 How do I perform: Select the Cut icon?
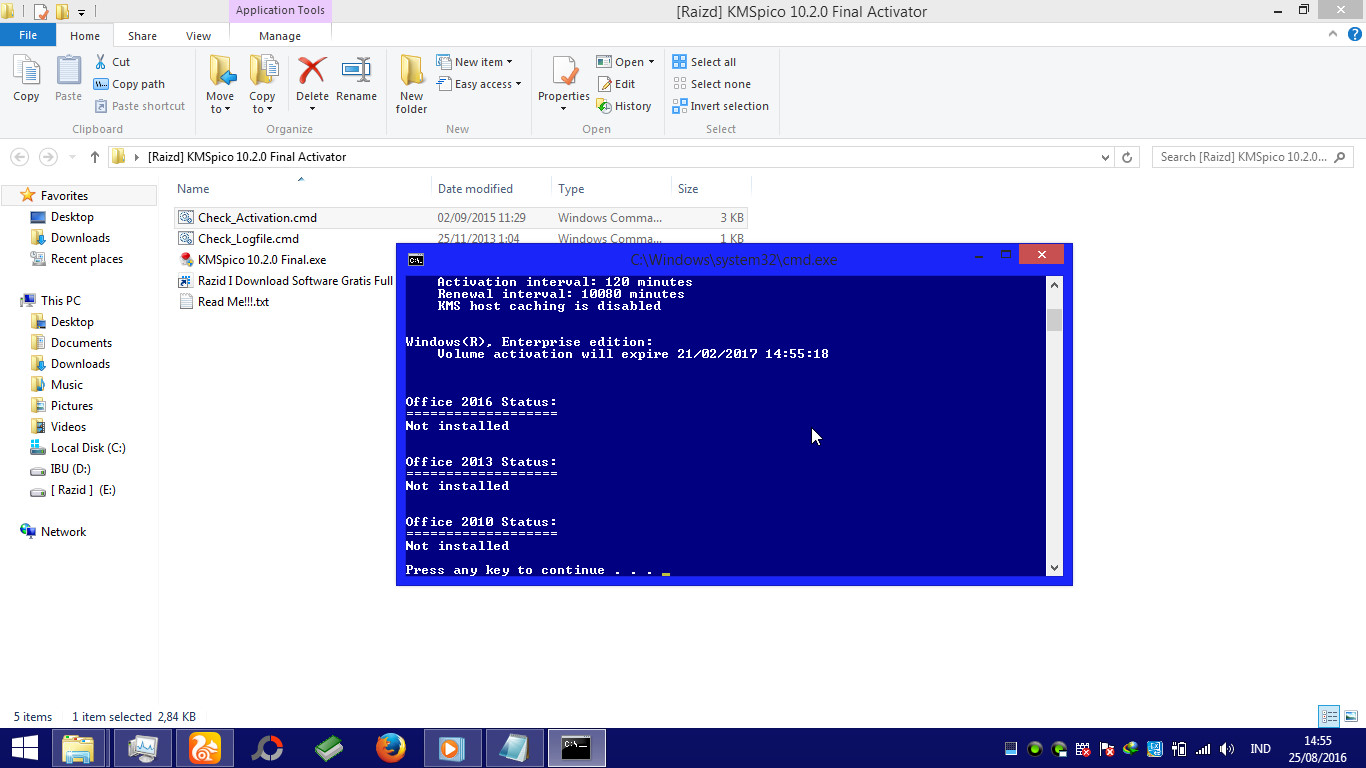(x=113, y=61)
